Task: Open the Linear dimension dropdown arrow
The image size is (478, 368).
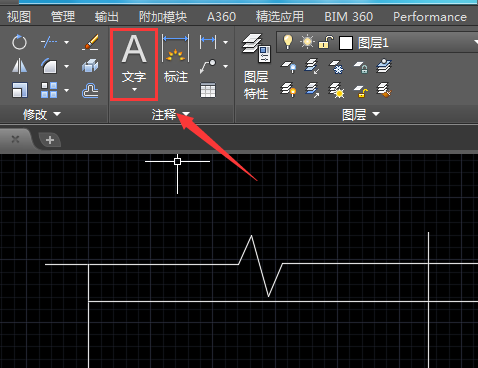Action: (225, 42)
